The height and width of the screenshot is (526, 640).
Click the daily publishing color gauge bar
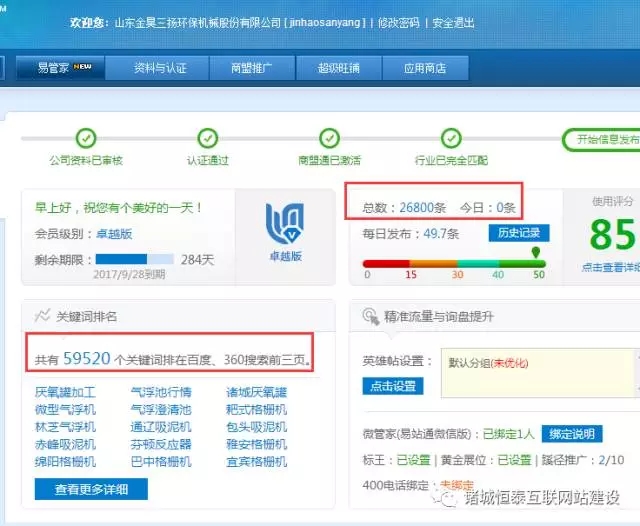[455, 262]
